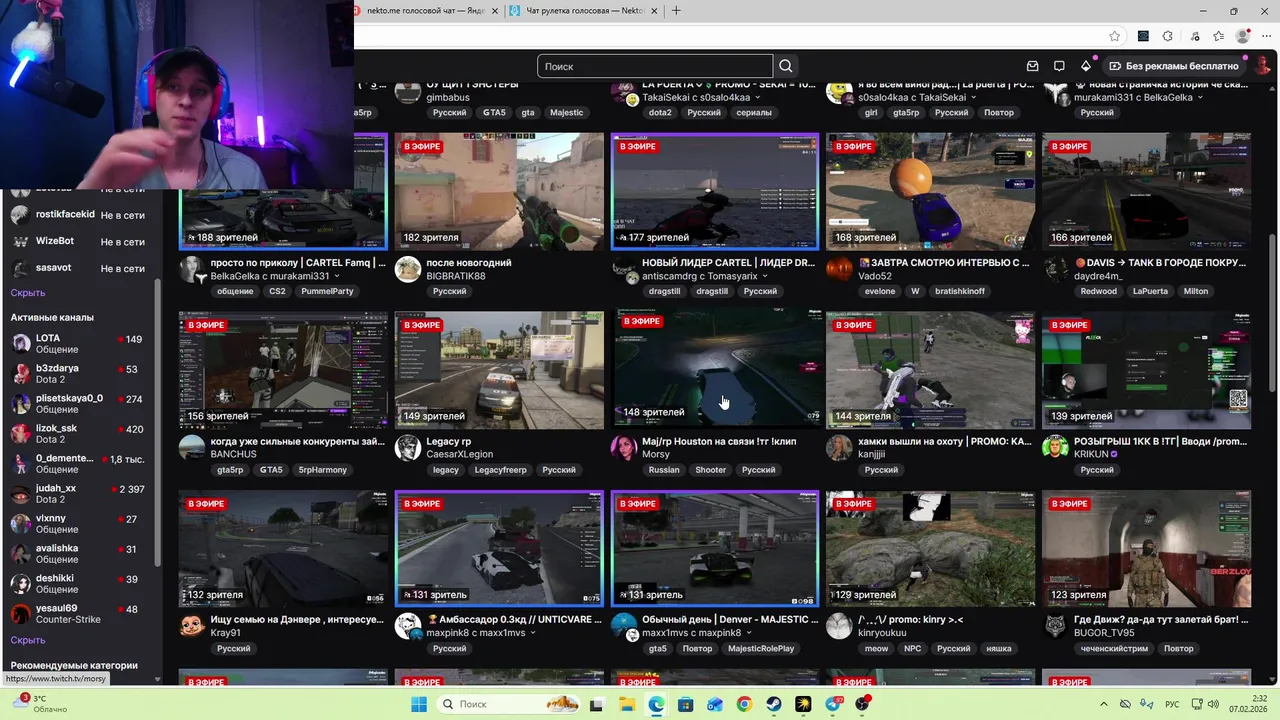Viewport: 1280px width, 720px height.
Task: Open the Windows Start menu
Action: [x=419, y=704]
